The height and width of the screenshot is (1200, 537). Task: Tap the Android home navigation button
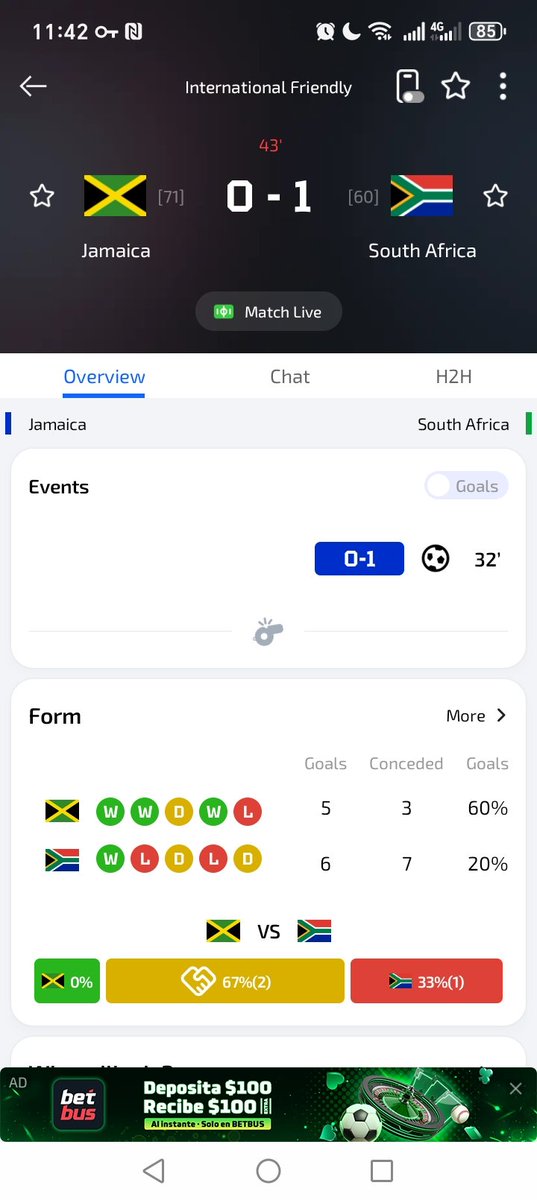click(x=268, y=1171)
